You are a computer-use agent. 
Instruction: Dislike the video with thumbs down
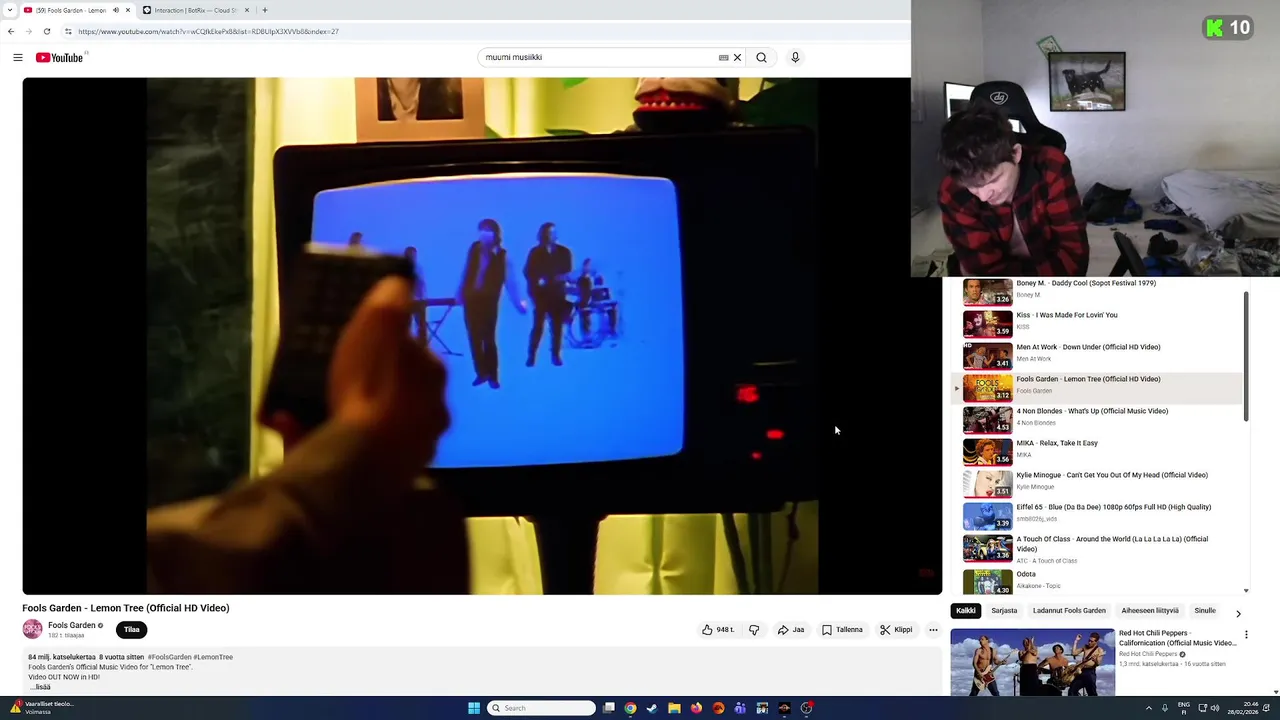[754, 629]
